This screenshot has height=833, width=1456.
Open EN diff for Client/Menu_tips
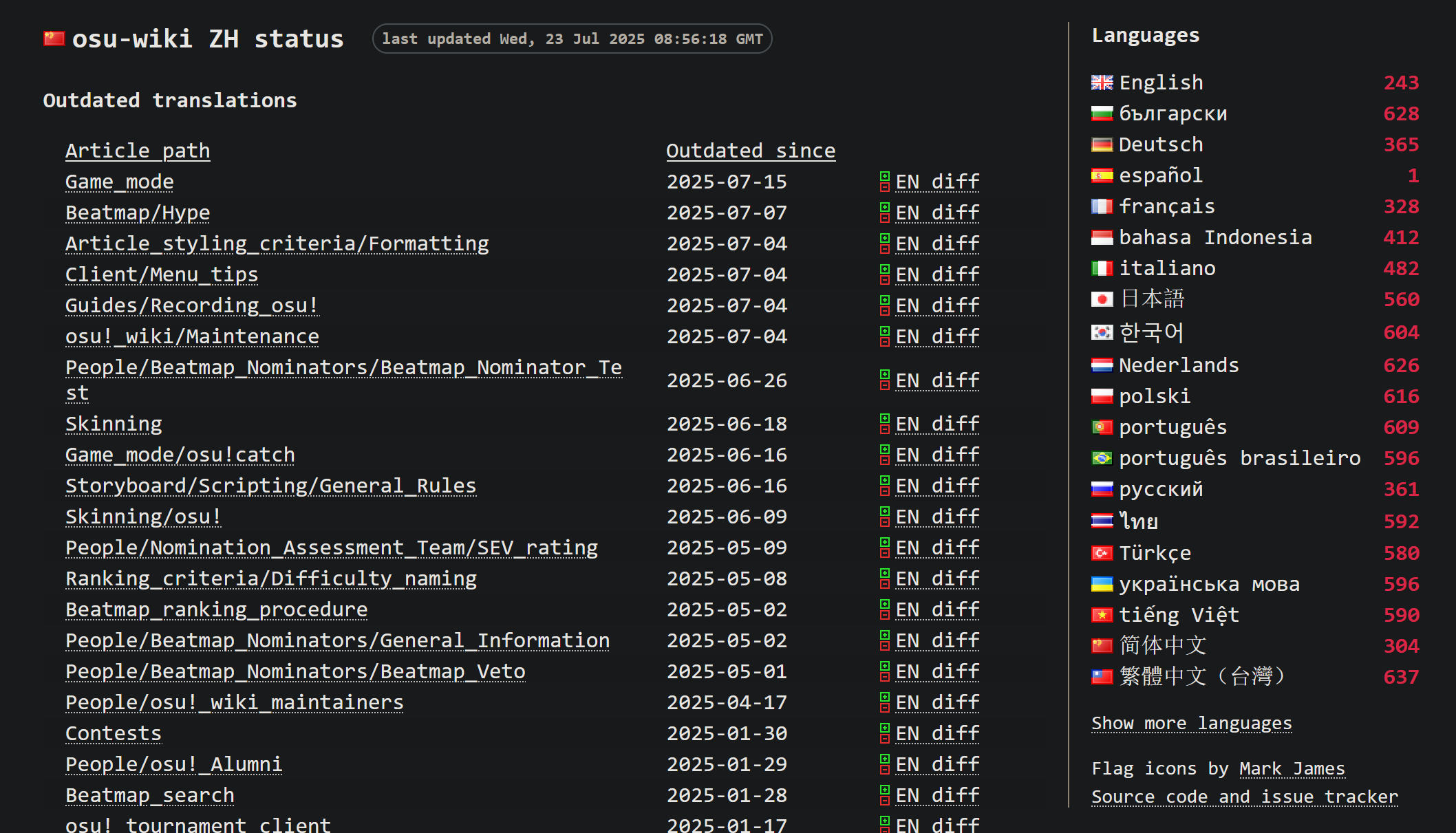[x=937, y=274]
